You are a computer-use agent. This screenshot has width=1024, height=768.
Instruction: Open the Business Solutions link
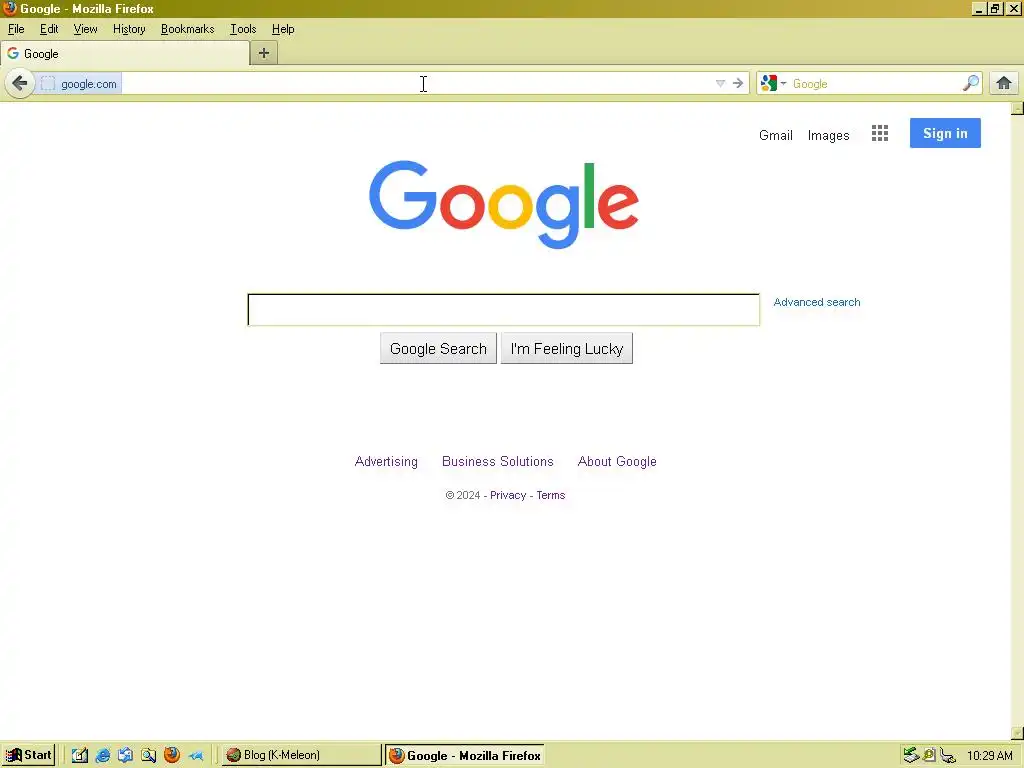498,461
